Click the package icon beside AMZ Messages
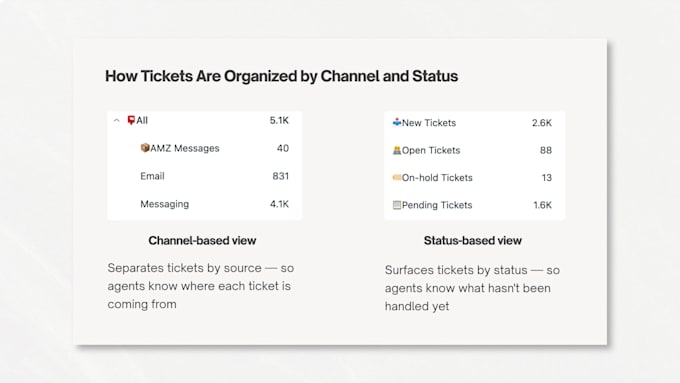This screenshot has height=383, width=680. tap(145, 148)
